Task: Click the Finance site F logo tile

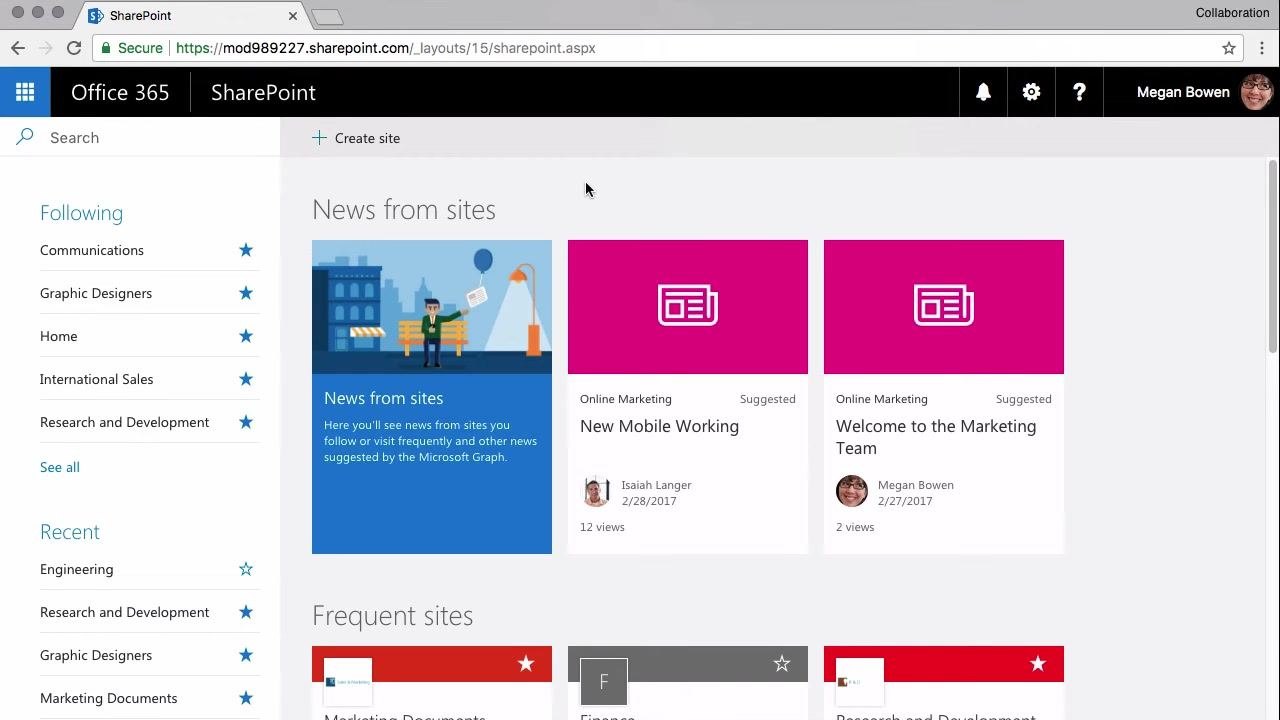Action: pyautogui.click(x=604, y=682)
